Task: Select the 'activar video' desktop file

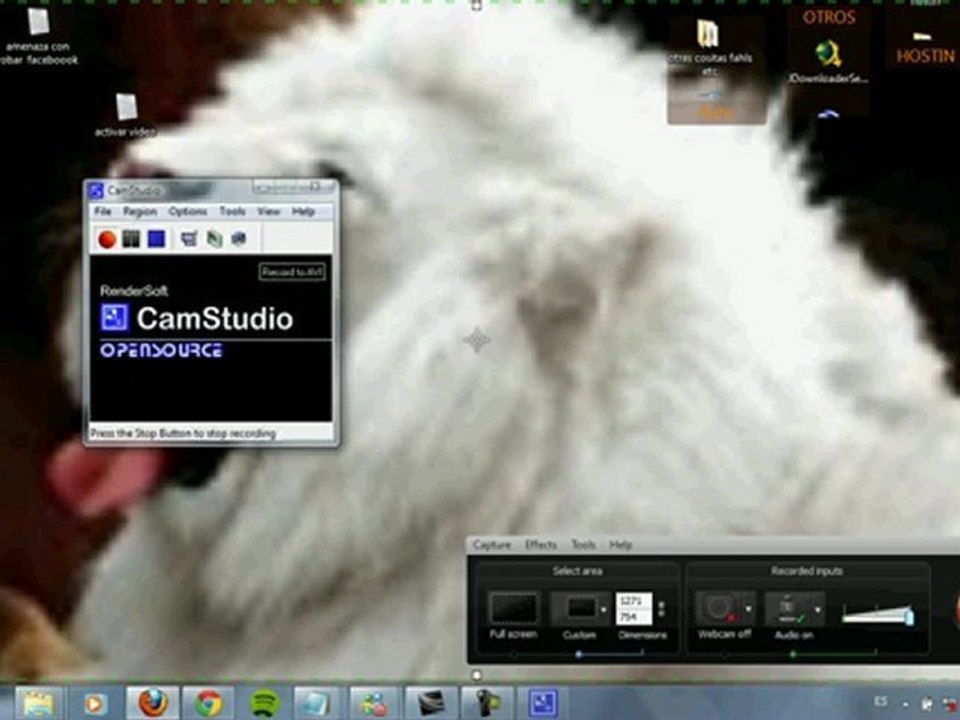Action: [126, 115]
